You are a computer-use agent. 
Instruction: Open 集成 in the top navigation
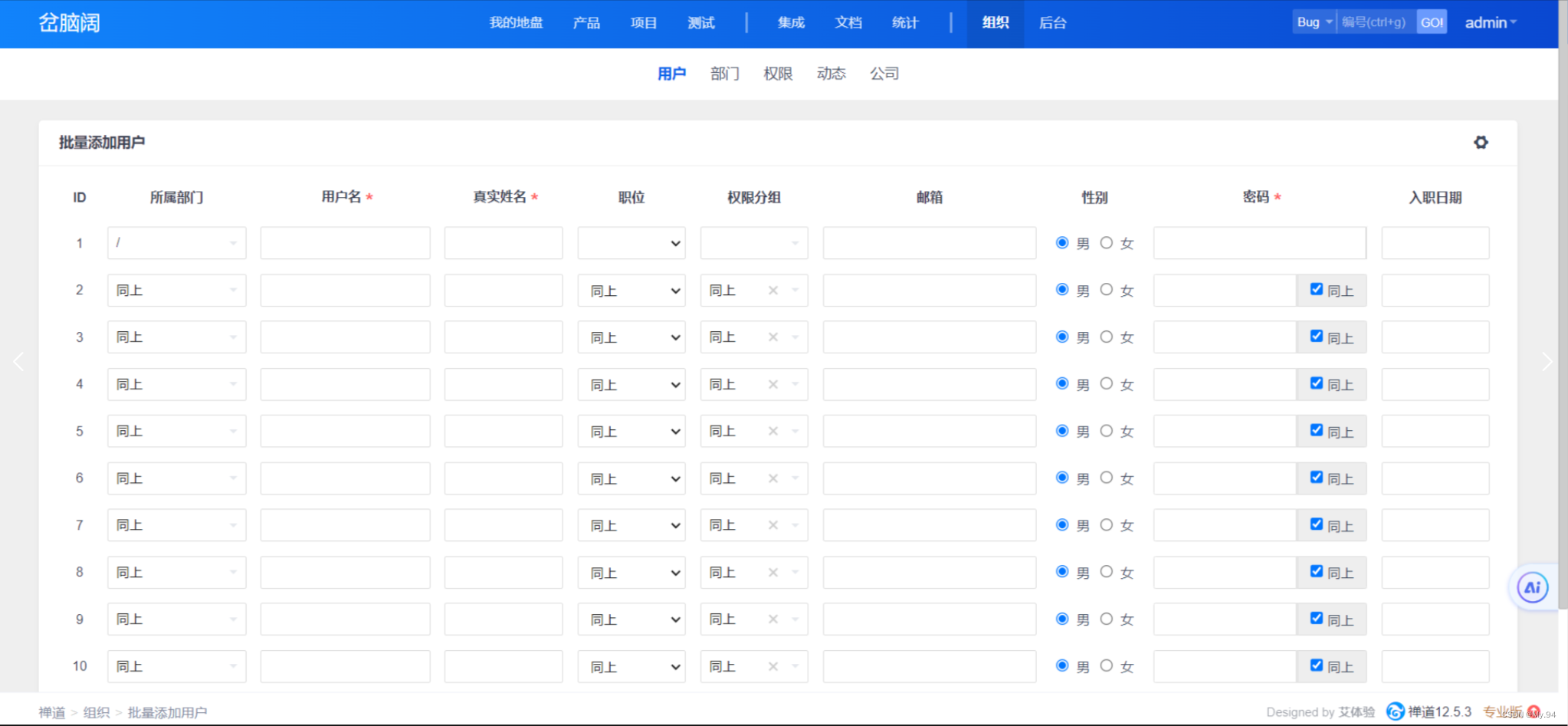(791, 22)
